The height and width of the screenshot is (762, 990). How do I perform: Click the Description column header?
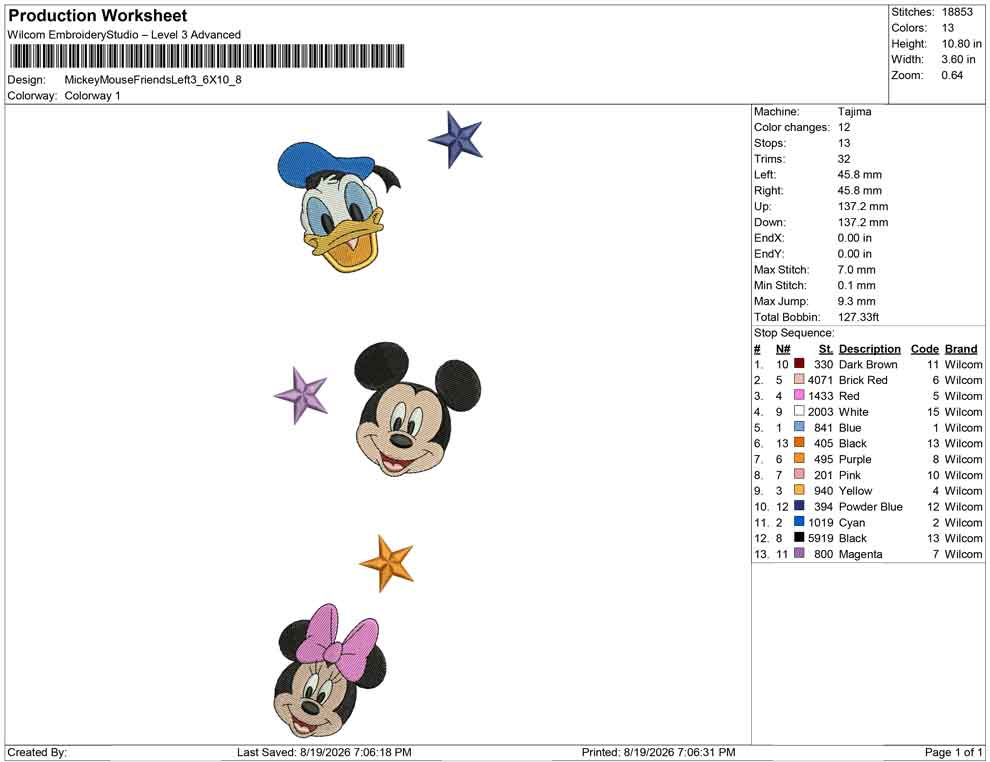[x=869, y=349]
